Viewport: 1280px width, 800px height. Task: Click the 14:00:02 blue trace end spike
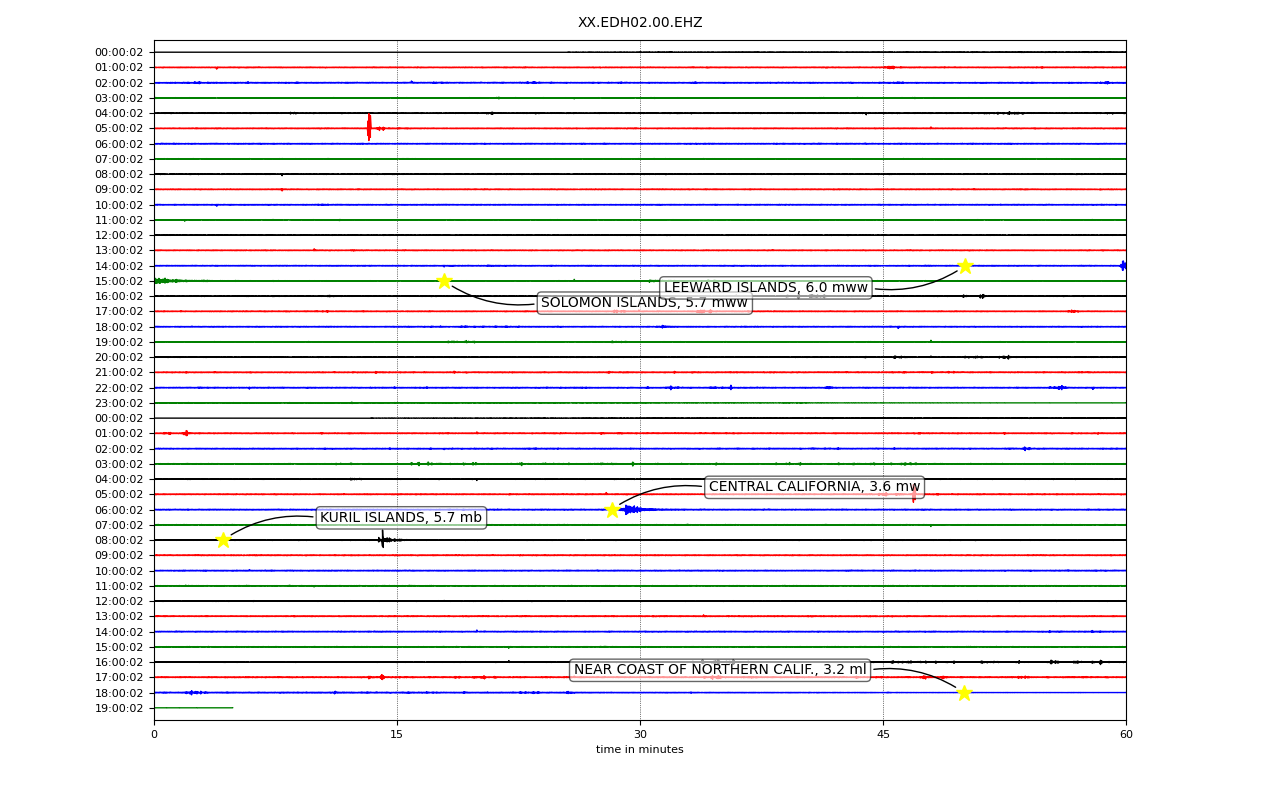click(1123, 266)
